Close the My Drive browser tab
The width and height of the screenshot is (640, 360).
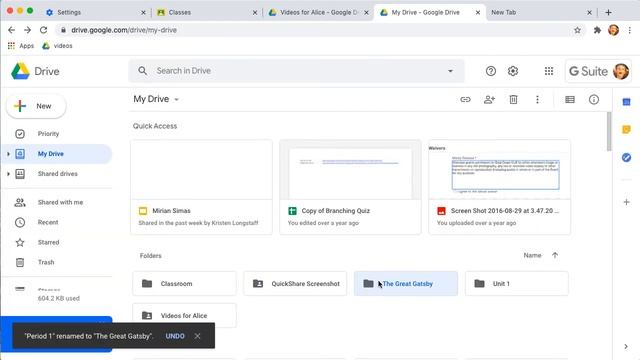[478, 13]
